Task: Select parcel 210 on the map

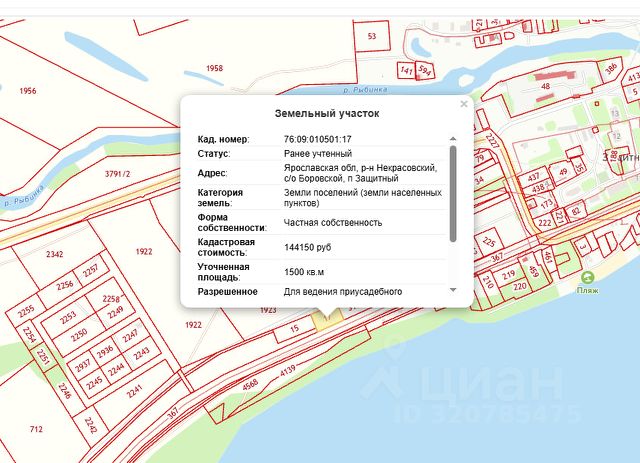Action: [x=488, y=282]
